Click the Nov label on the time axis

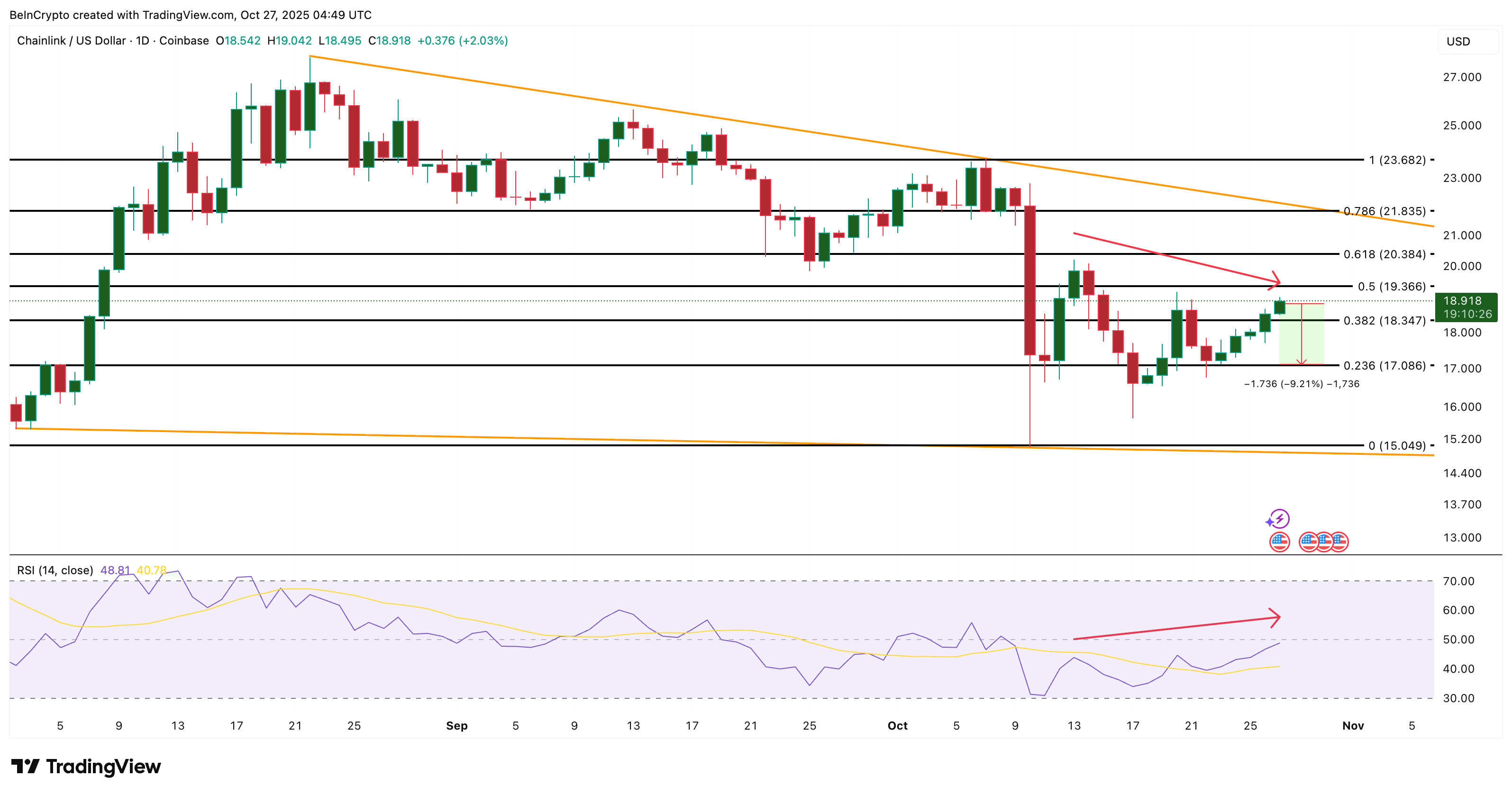pyautogui.click(x=1353, y=726)
